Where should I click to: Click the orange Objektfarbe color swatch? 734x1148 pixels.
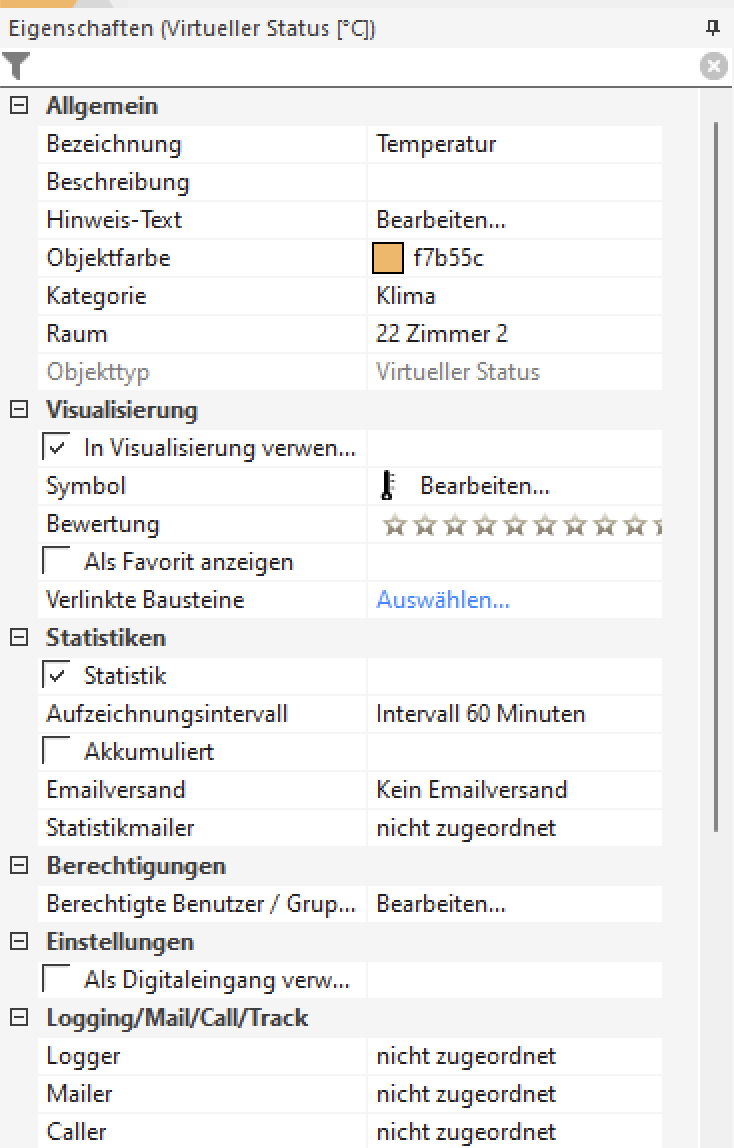[387, 258]
